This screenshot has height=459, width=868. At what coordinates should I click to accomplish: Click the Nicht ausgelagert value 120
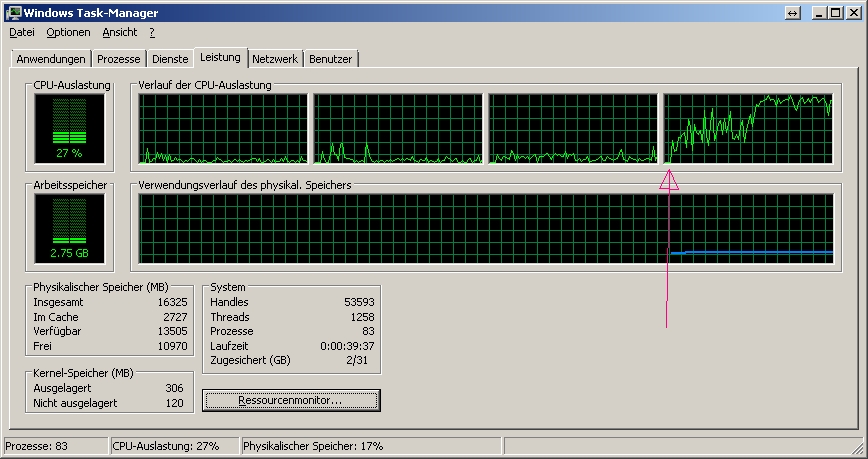(174, 403)
